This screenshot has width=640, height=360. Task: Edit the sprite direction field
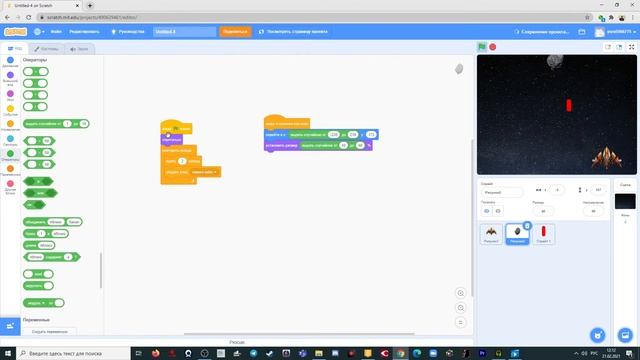click(593, 211)
